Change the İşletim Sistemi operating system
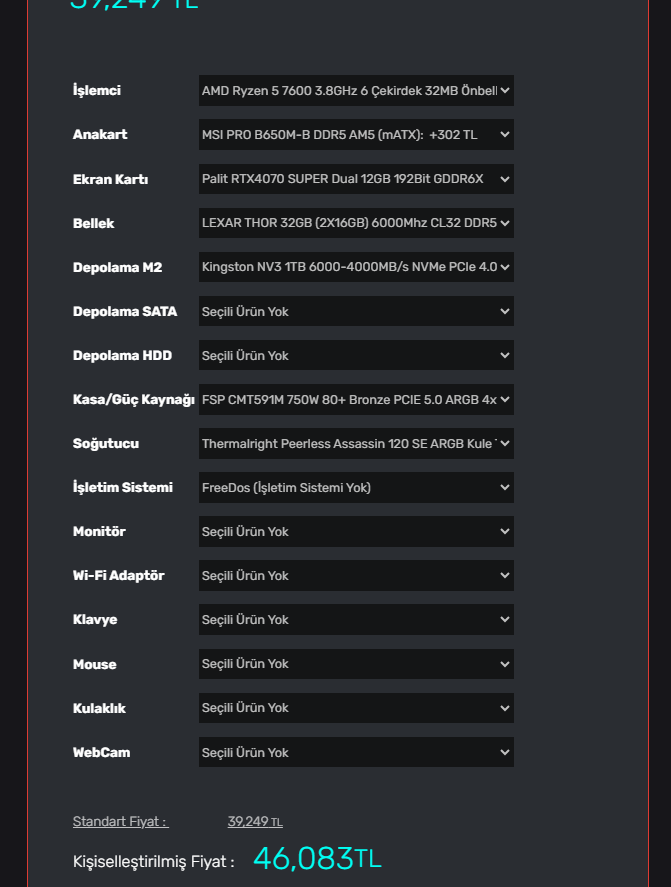 pos(356,487)
